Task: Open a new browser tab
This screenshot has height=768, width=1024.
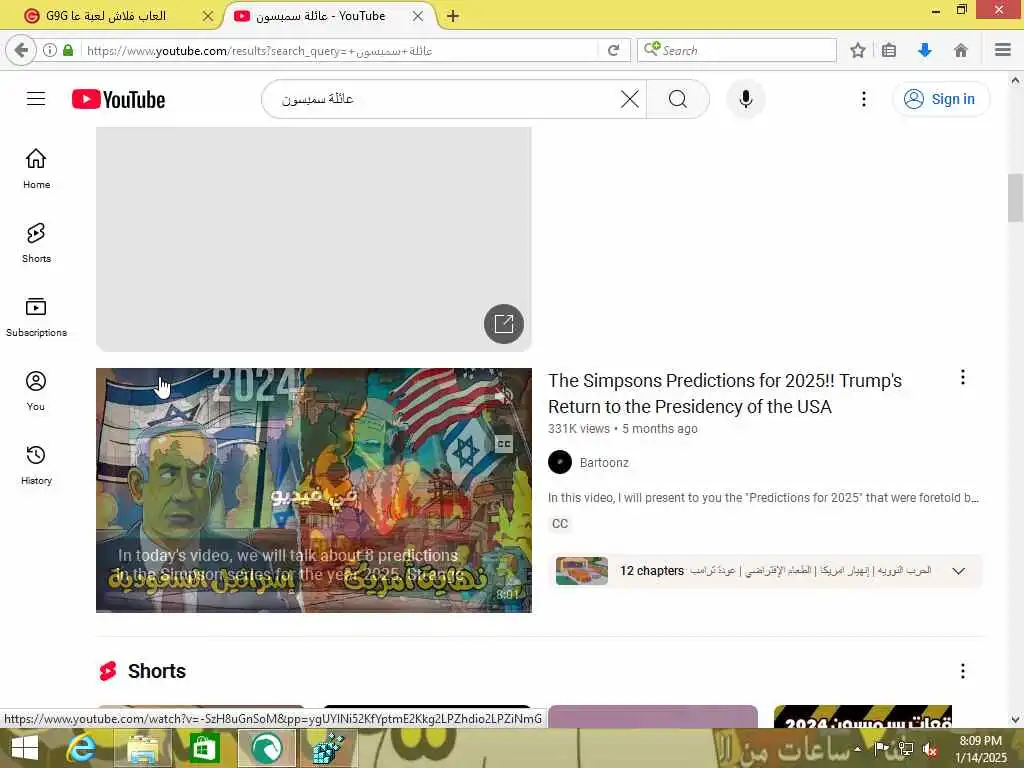Action: (x=453, y=16)
